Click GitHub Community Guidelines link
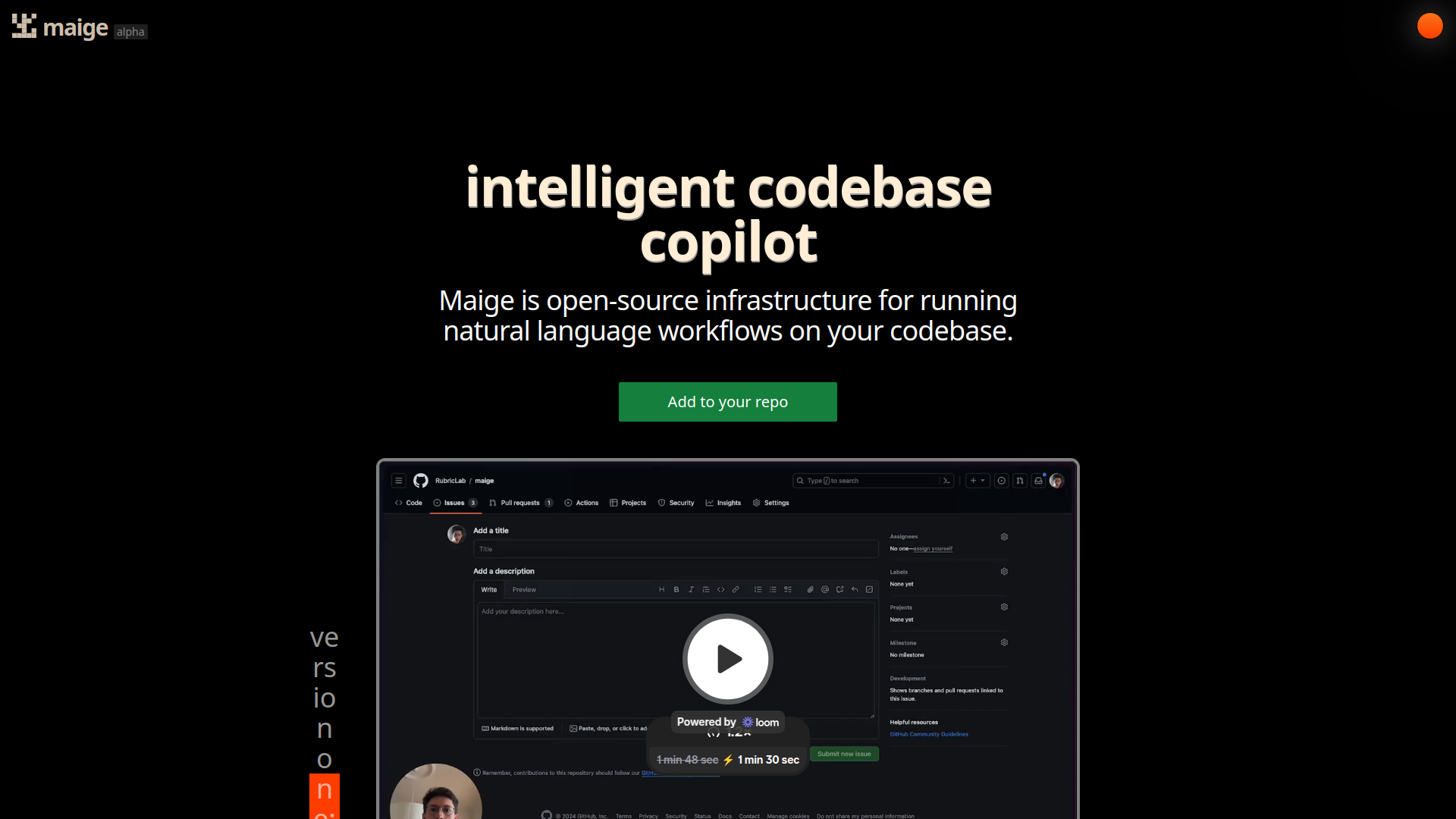Viewport: 1456px width, 819px height. coord(930,734)
